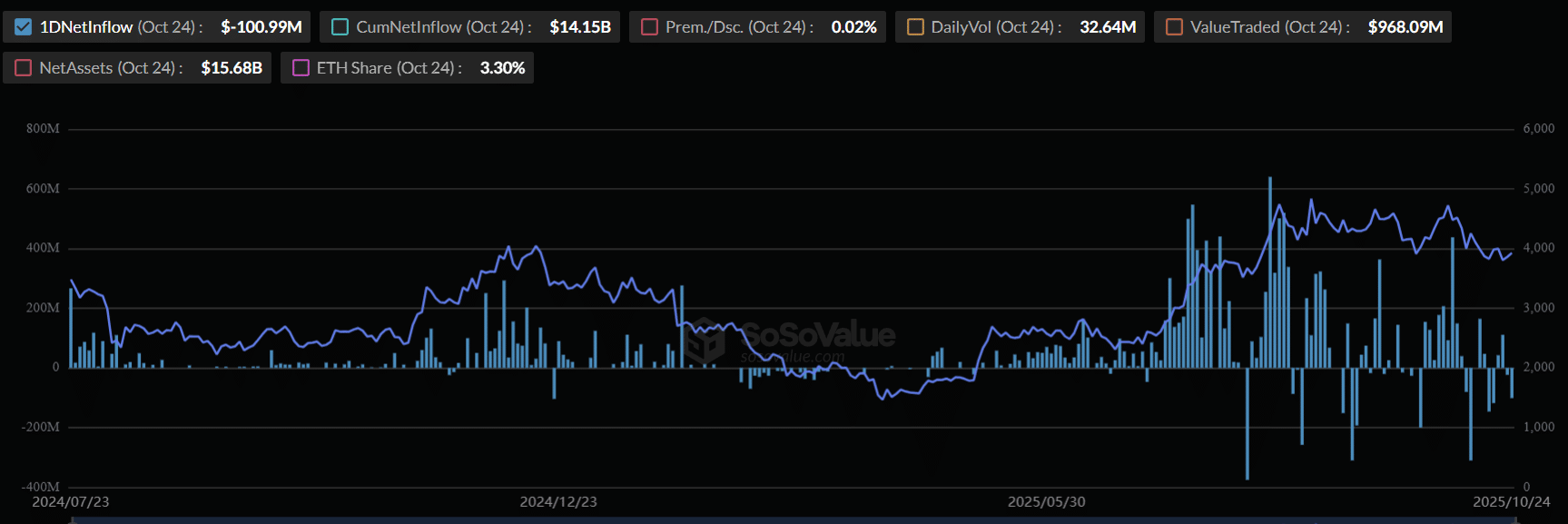
Task: Click the 32.64M DailyVol value
Action: [x=1108, y=27]
